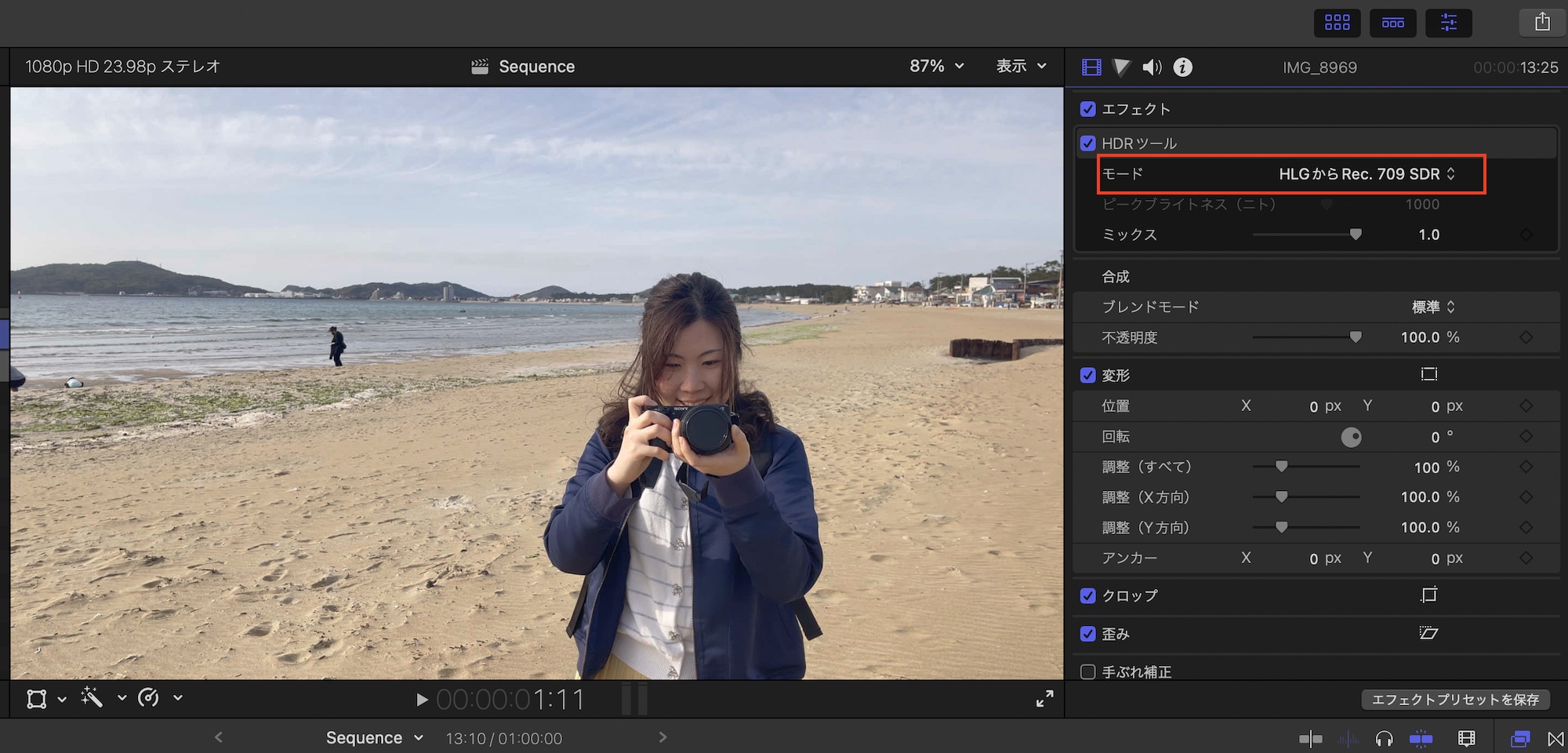Uncheck the 歪み distortion checkbox
Image resolution: width=1568 pixels, height=753 pixels.
click(1087, 634)
